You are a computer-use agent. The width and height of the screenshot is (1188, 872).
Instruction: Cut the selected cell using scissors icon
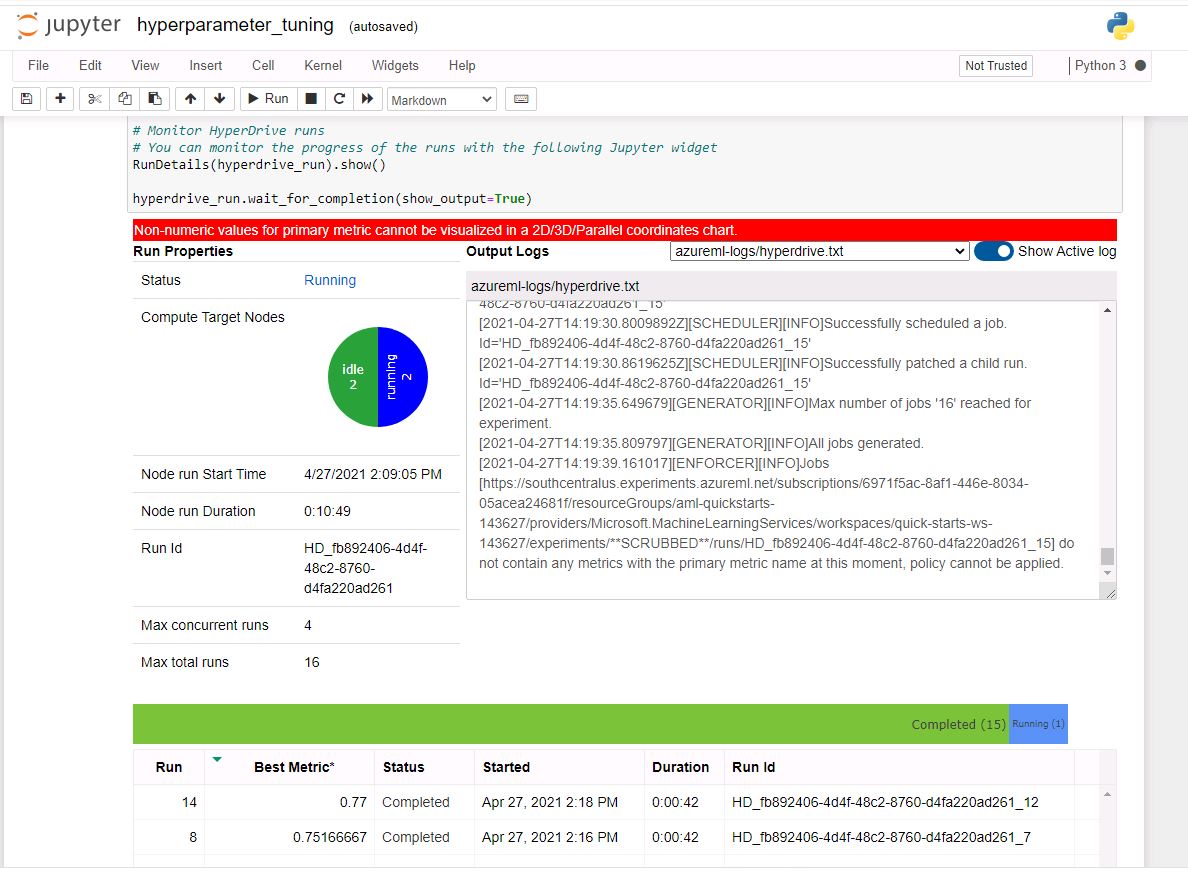click(92, 98)
